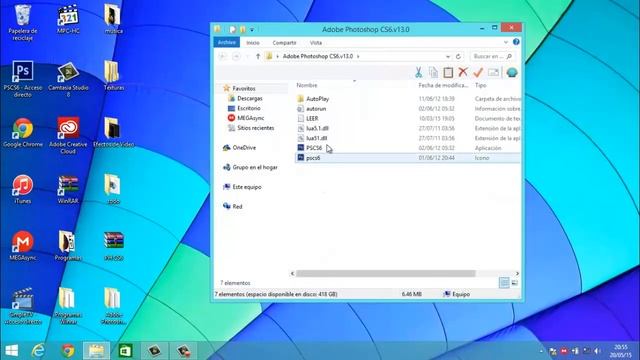Click the Forward navigation arrow
640x360 pixels.
tap(236, 56)
